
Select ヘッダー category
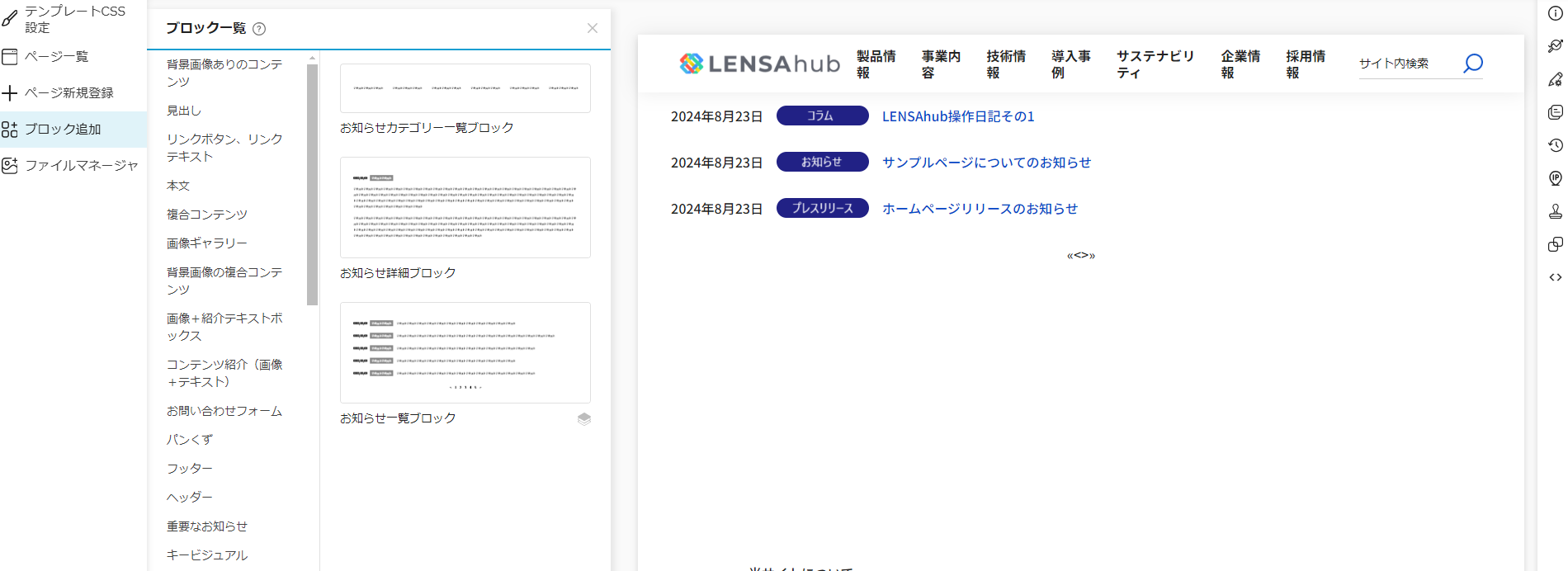pos(190,498)
